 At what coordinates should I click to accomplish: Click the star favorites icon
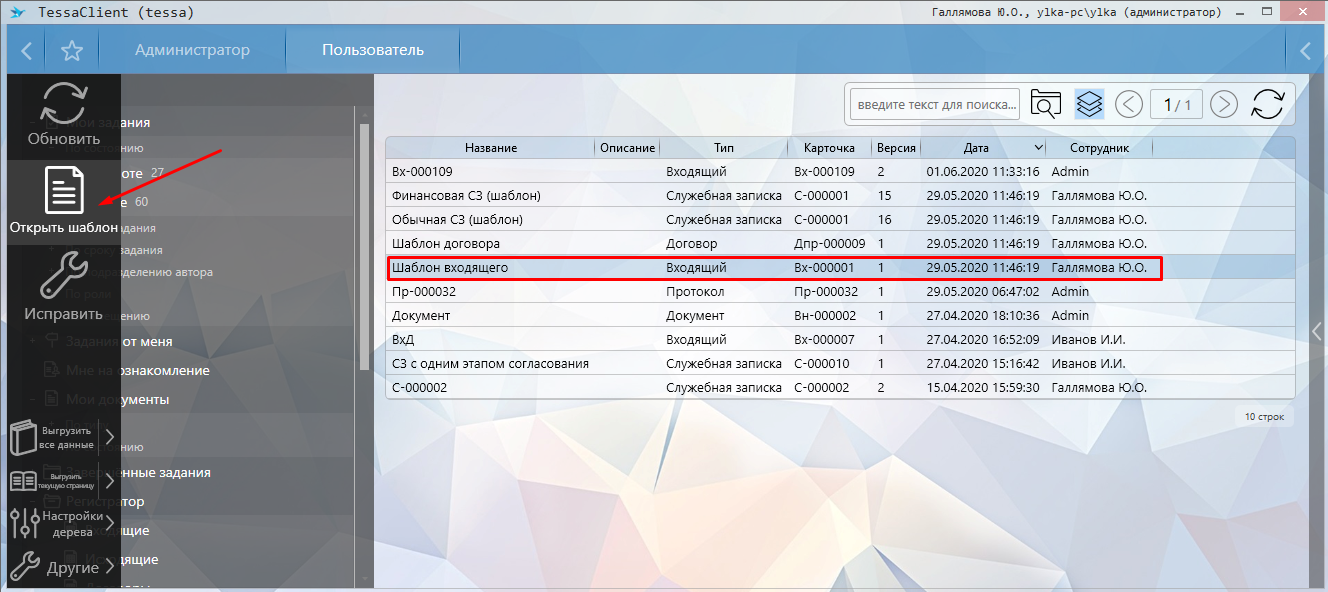click(x=72, y=51)
